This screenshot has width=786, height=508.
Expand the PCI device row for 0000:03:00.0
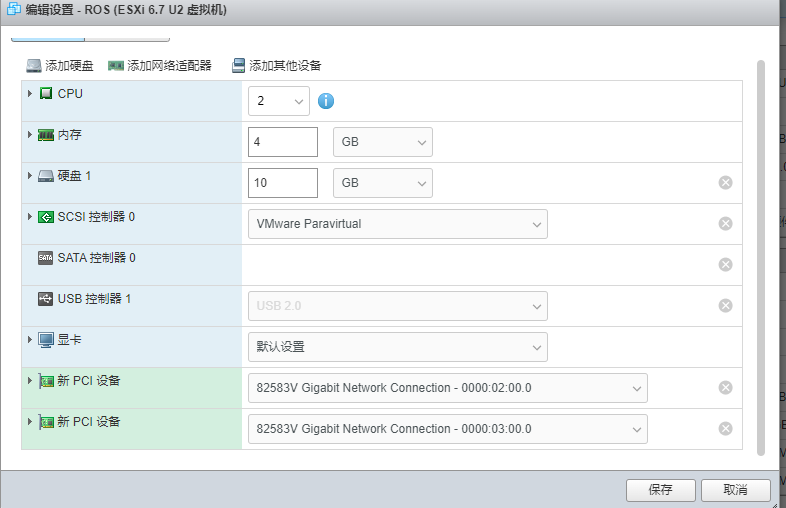click(30, 422)
